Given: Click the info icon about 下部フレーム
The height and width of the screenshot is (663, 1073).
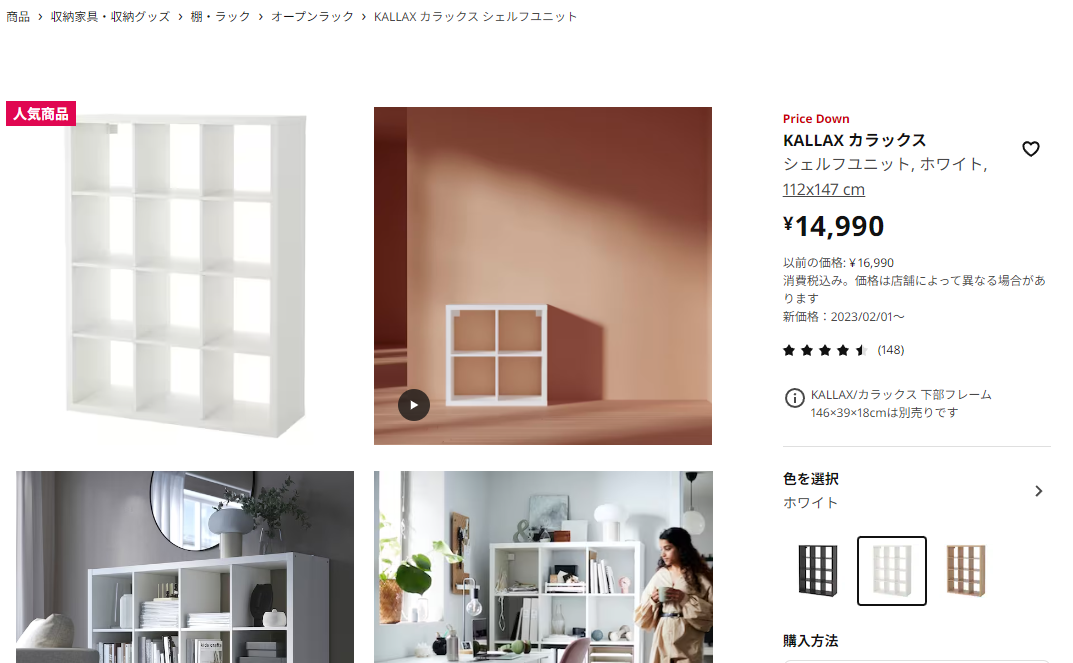Looking at the screenshot, I should (x=794, y=398).
